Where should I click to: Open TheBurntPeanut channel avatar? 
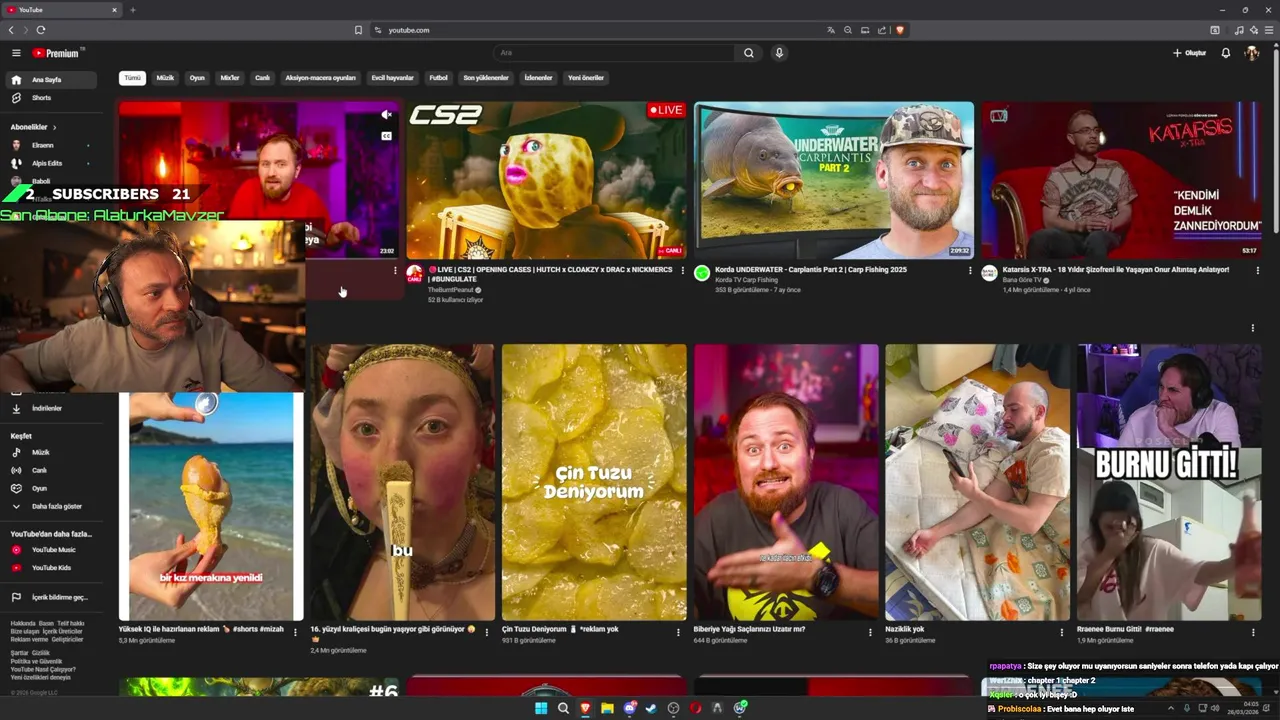[415, 273]
